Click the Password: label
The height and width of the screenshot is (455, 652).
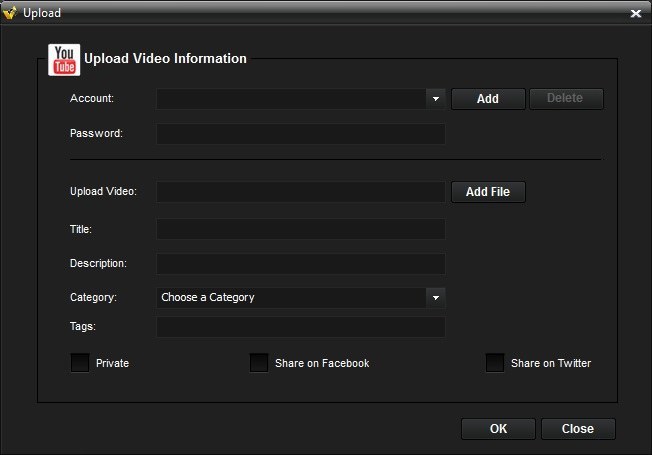coord(96,133)
